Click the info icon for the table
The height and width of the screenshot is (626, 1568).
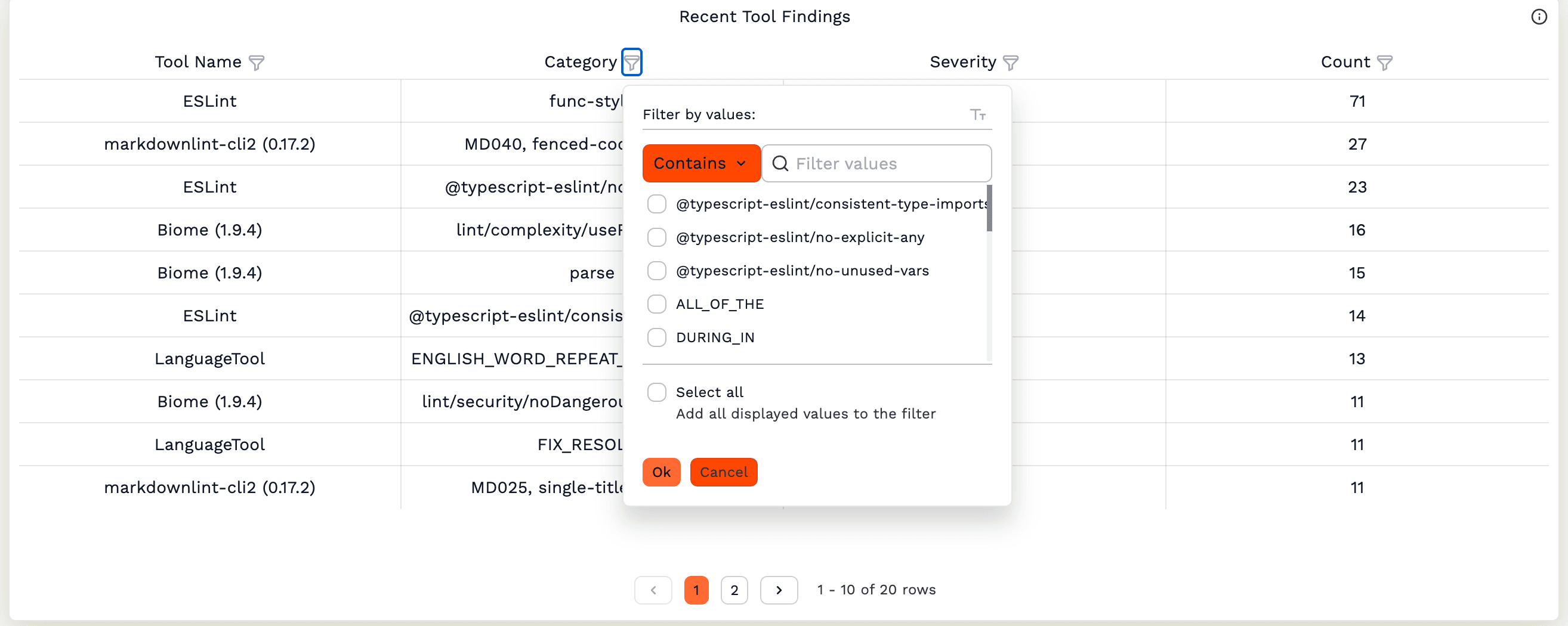(x=1539, y=17)
